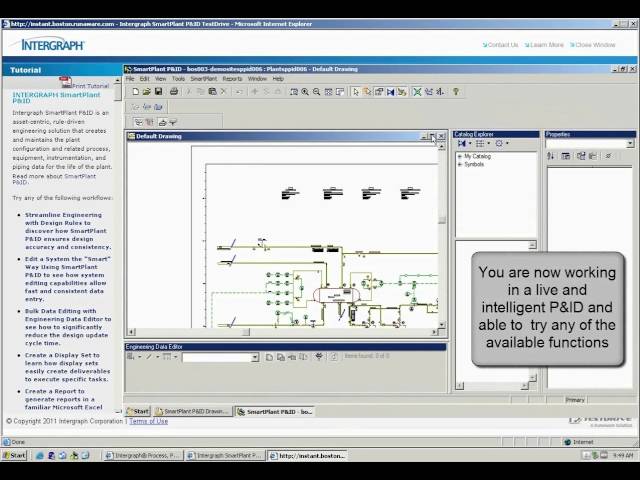Image resolution: width=640 pixels, height=480 pixels.
Task: Open the SmartPlant menu
Action: [x=204, y=79]
